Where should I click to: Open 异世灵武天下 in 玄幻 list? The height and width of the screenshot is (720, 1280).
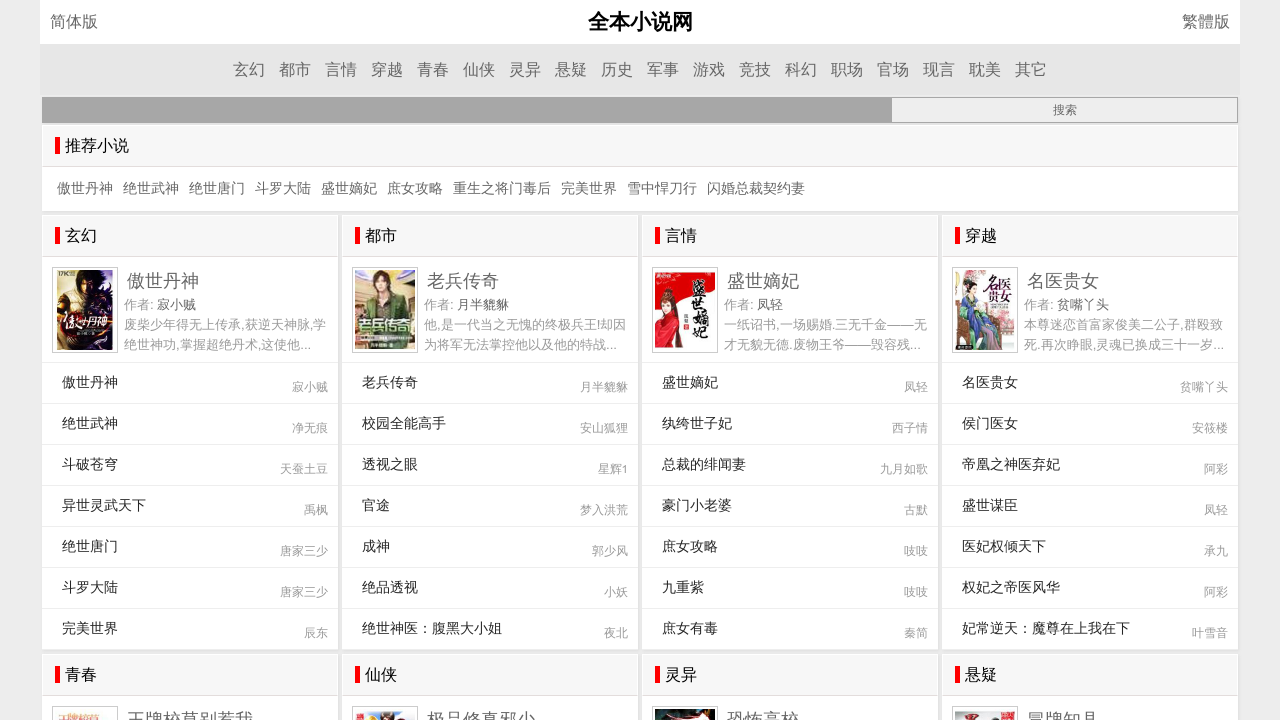[x=104, y=505]
